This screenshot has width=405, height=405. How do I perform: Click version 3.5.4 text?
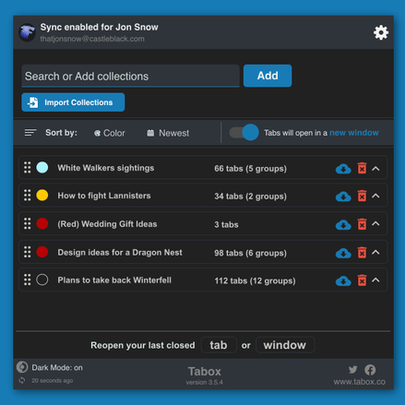(204, 382)
